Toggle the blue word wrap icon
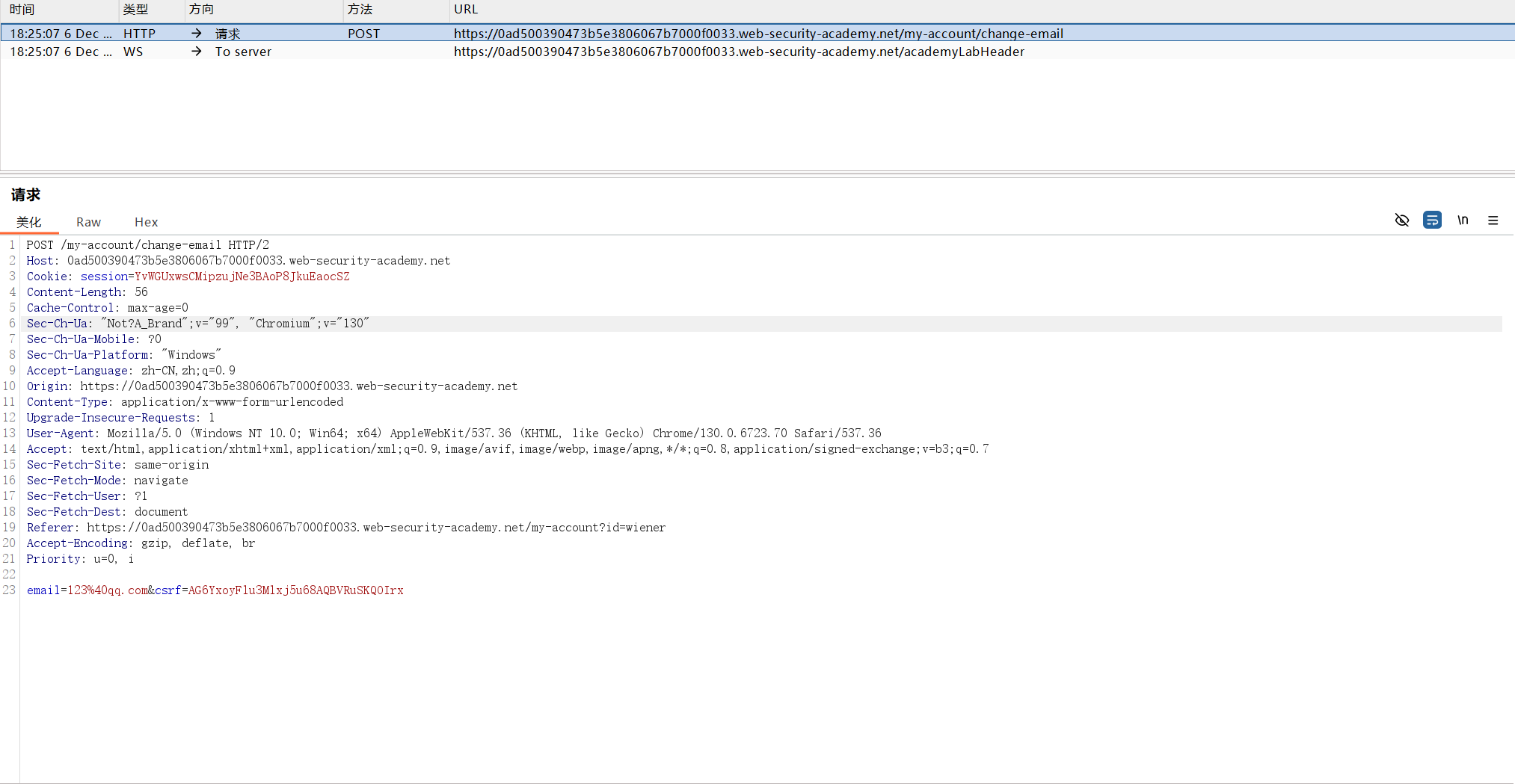1515x784 pixels. point(1432,220)
